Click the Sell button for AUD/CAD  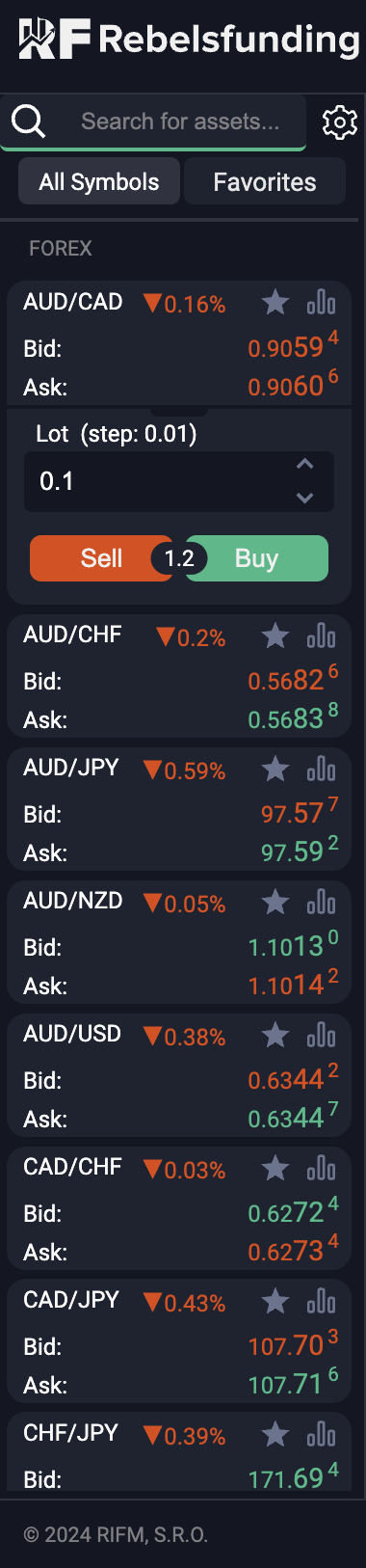click(x=101, y=558)
